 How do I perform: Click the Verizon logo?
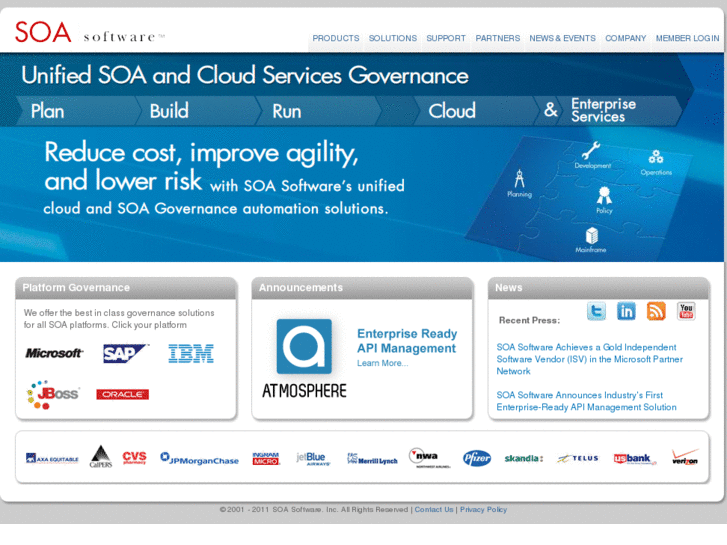[685, 457]
